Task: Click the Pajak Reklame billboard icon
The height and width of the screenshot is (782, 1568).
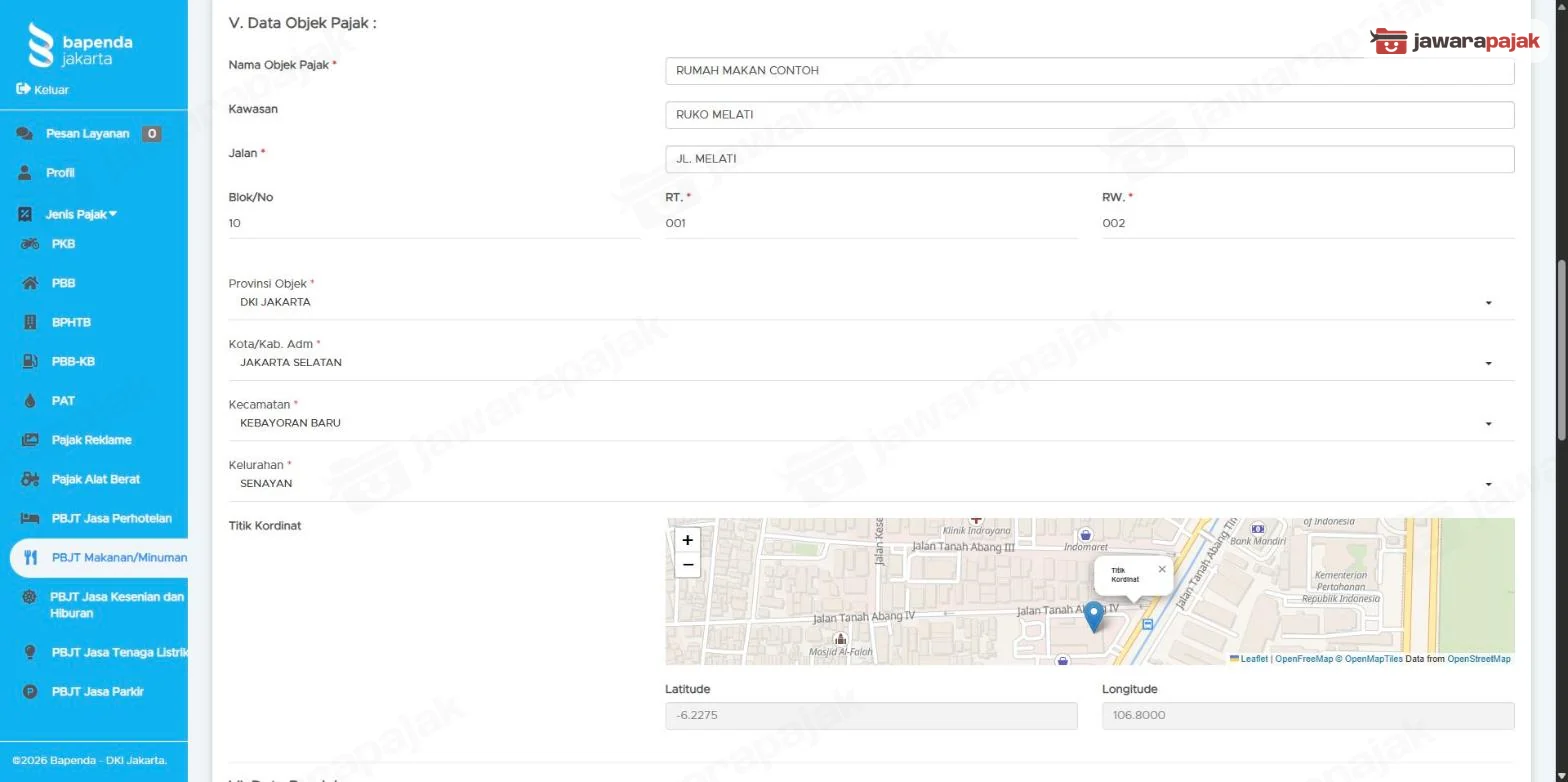Action: pos(30,440)
